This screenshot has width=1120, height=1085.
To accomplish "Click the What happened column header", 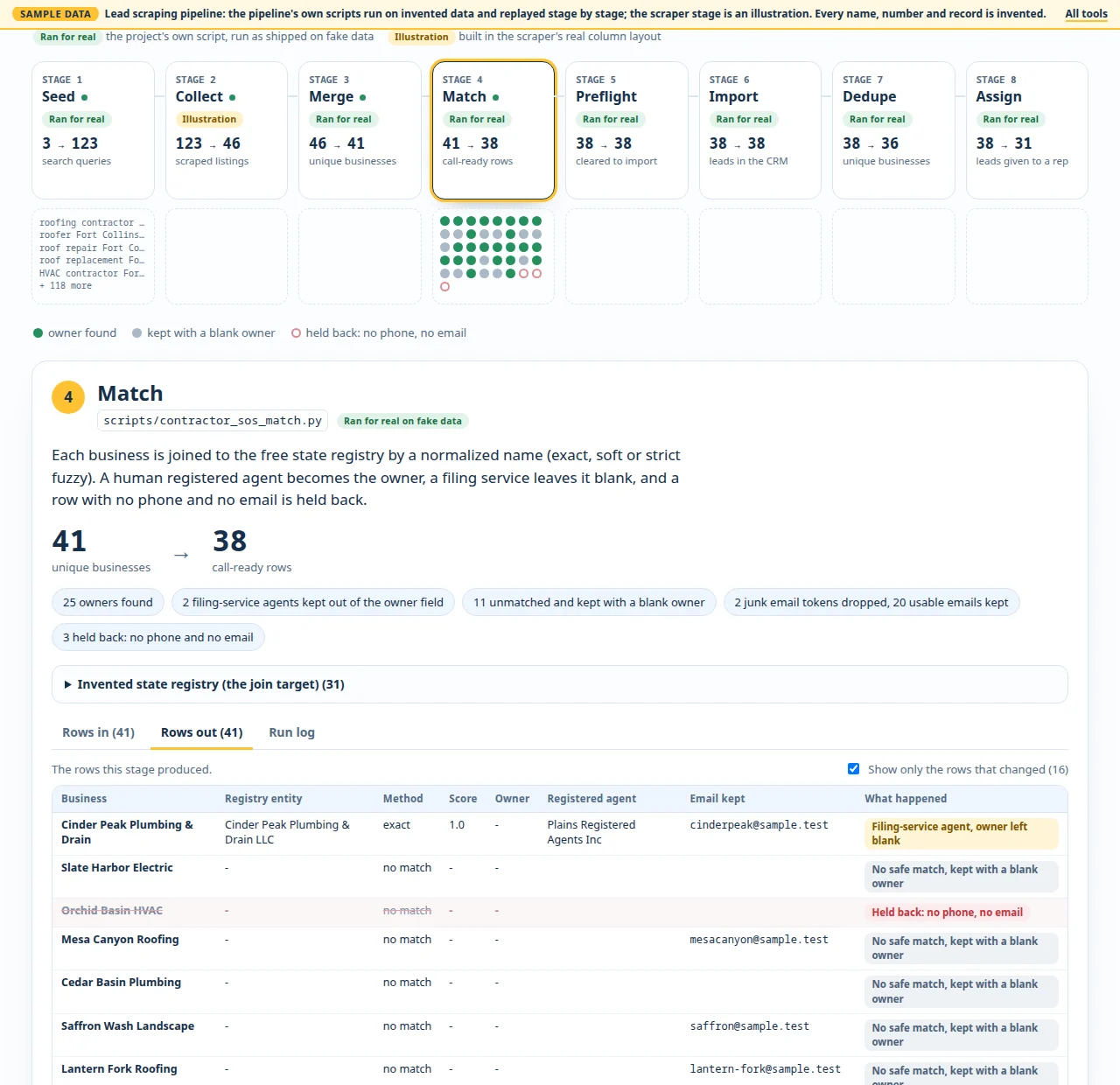I will tap(906, 799).
